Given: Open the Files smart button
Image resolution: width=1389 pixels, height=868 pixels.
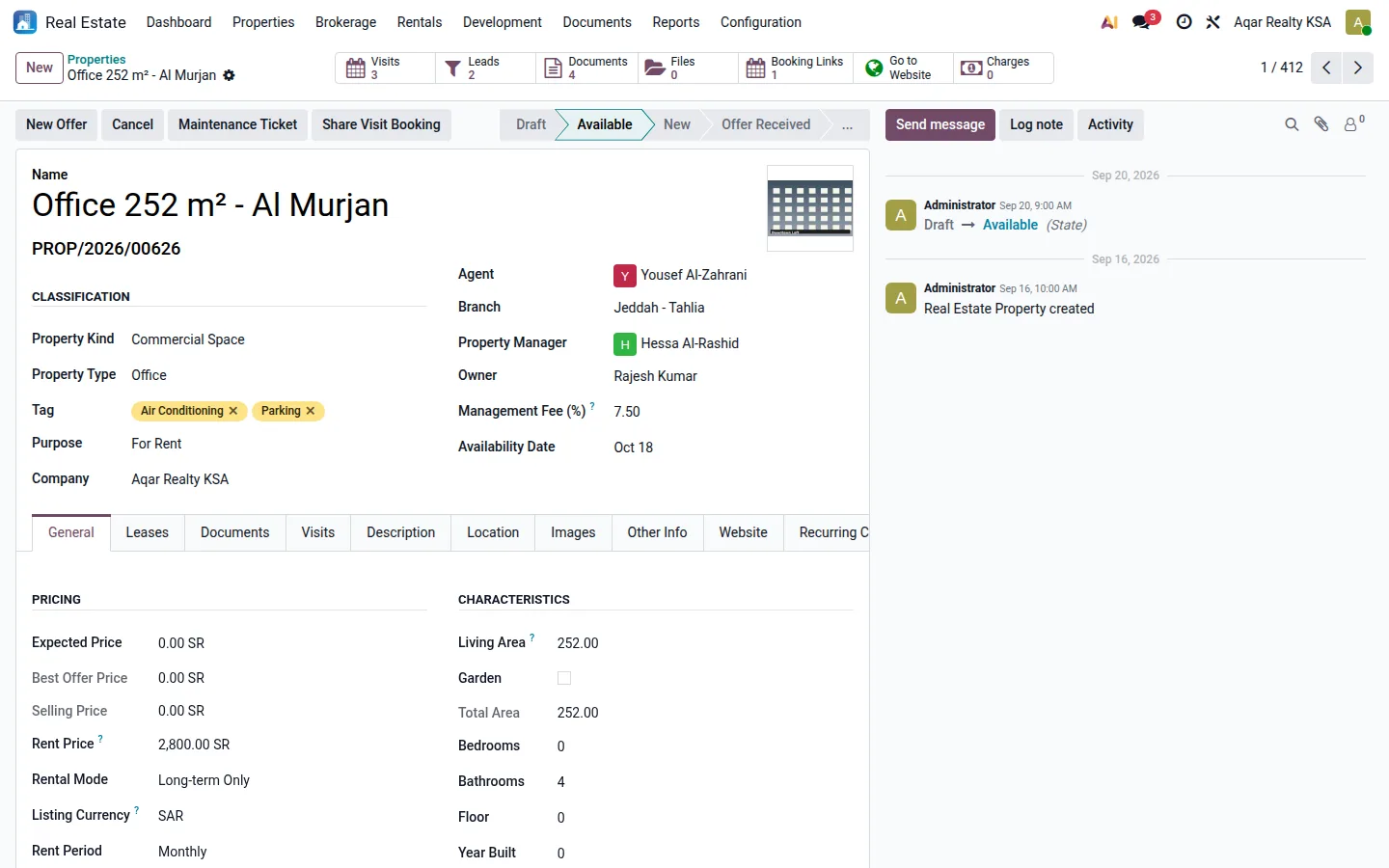Looking at the screenshot, I should click(x=688, y=68).
